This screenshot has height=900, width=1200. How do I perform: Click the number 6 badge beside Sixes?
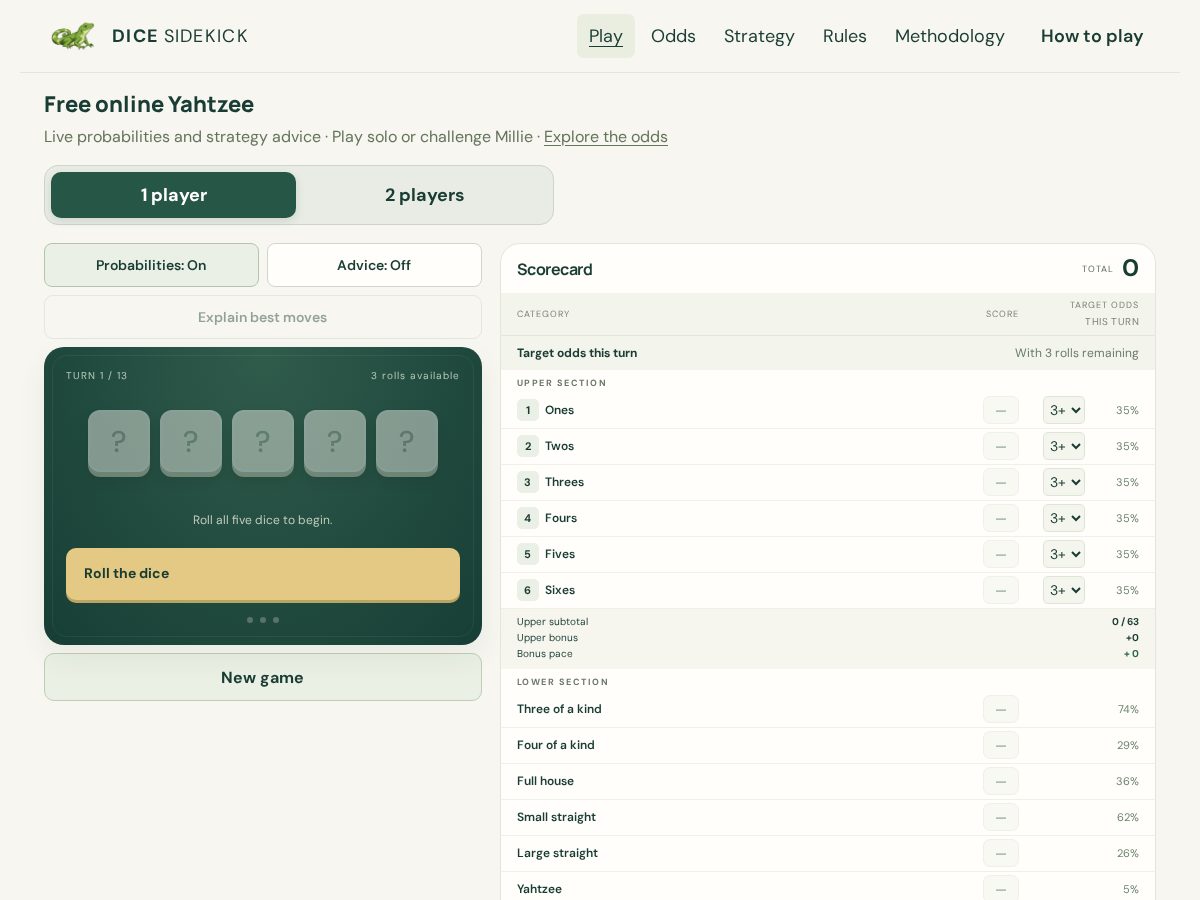click(x=528, y=590)
